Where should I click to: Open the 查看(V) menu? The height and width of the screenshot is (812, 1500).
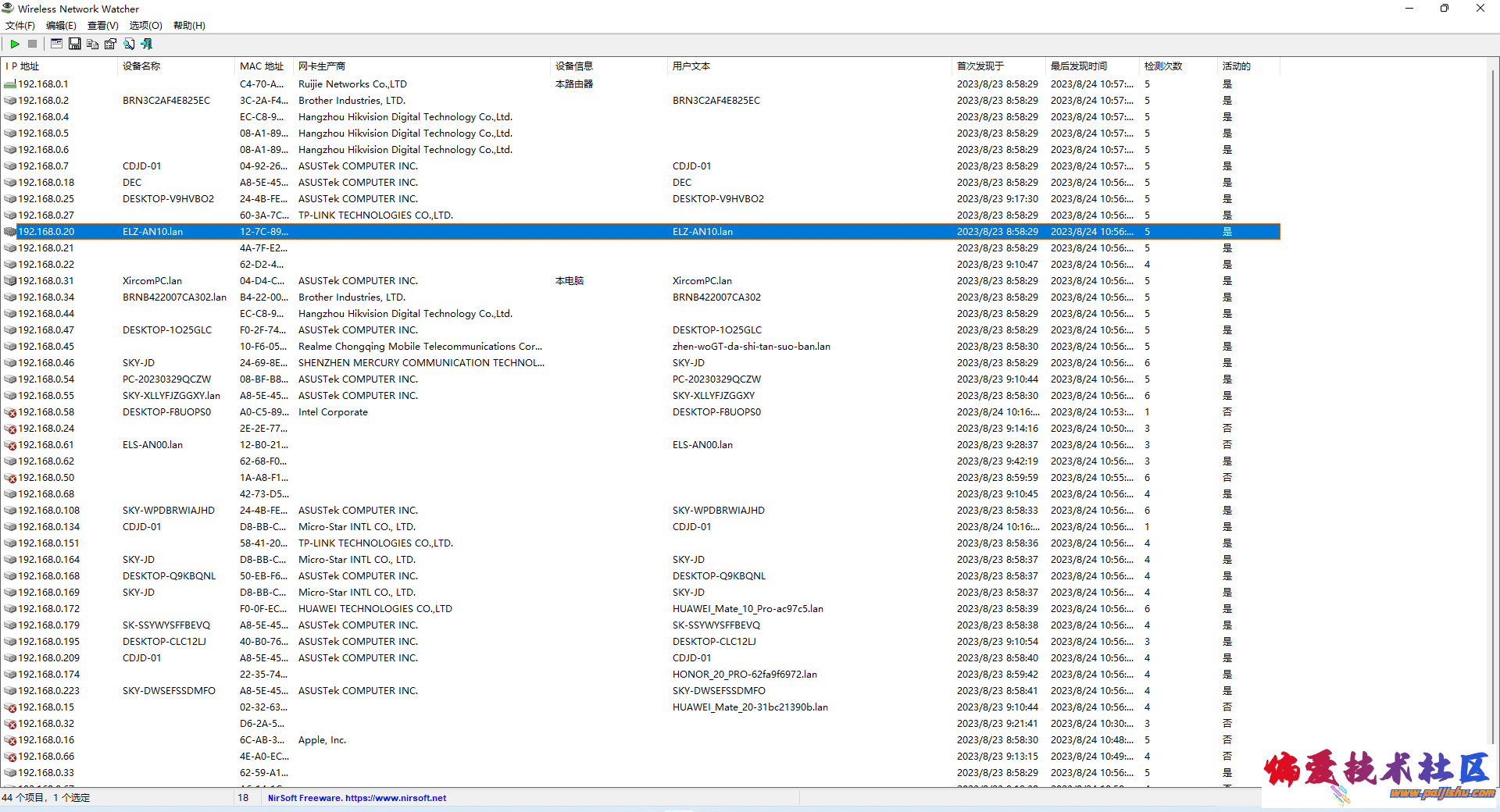tap(102, 26)
